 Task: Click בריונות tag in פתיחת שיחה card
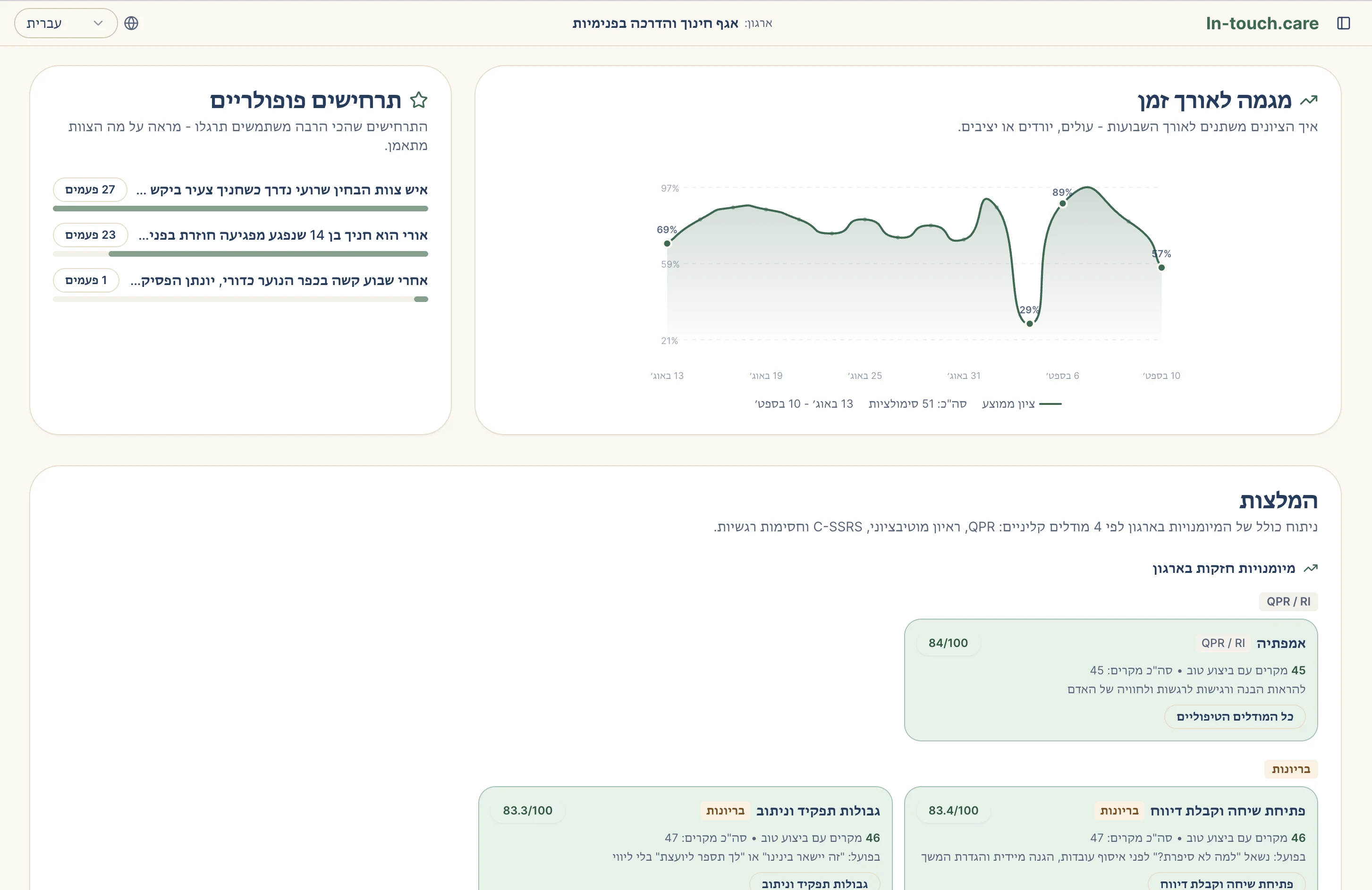tap(1119, 811)
